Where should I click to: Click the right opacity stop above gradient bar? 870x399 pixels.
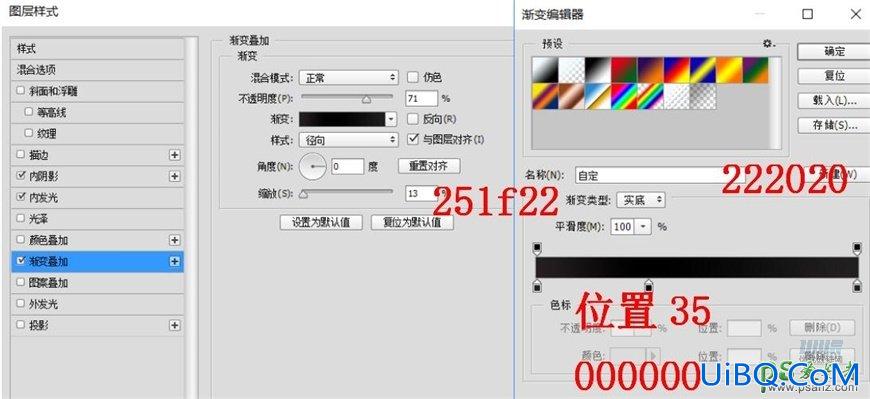[857, 248]
